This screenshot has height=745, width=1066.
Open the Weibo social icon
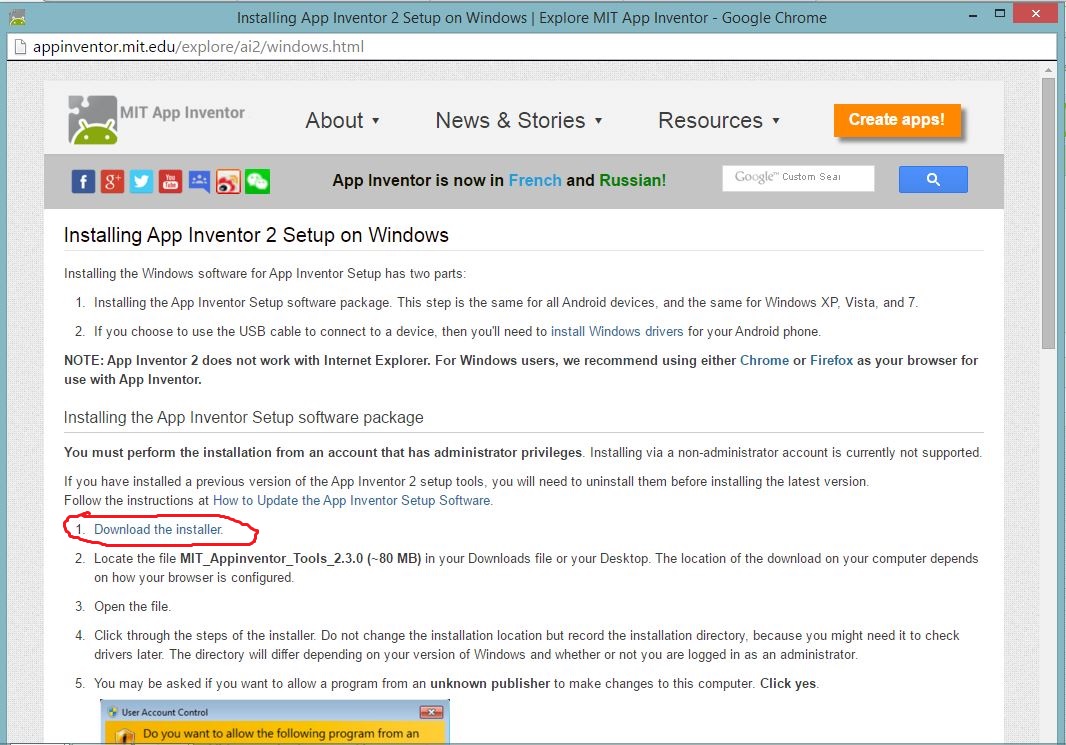click(x=228, y=181)
